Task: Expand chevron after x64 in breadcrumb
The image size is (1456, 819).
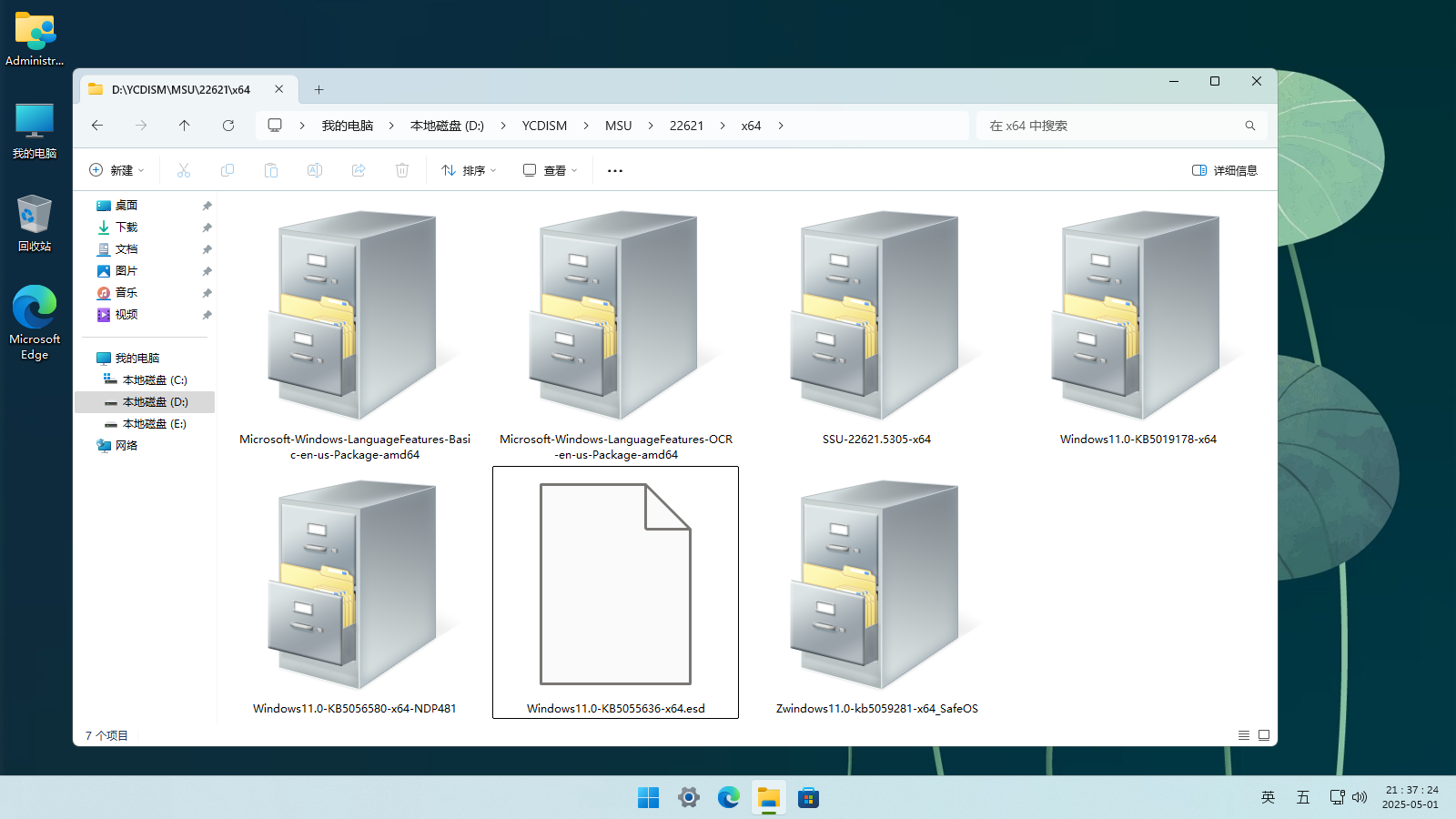Action: click(781, 126)
